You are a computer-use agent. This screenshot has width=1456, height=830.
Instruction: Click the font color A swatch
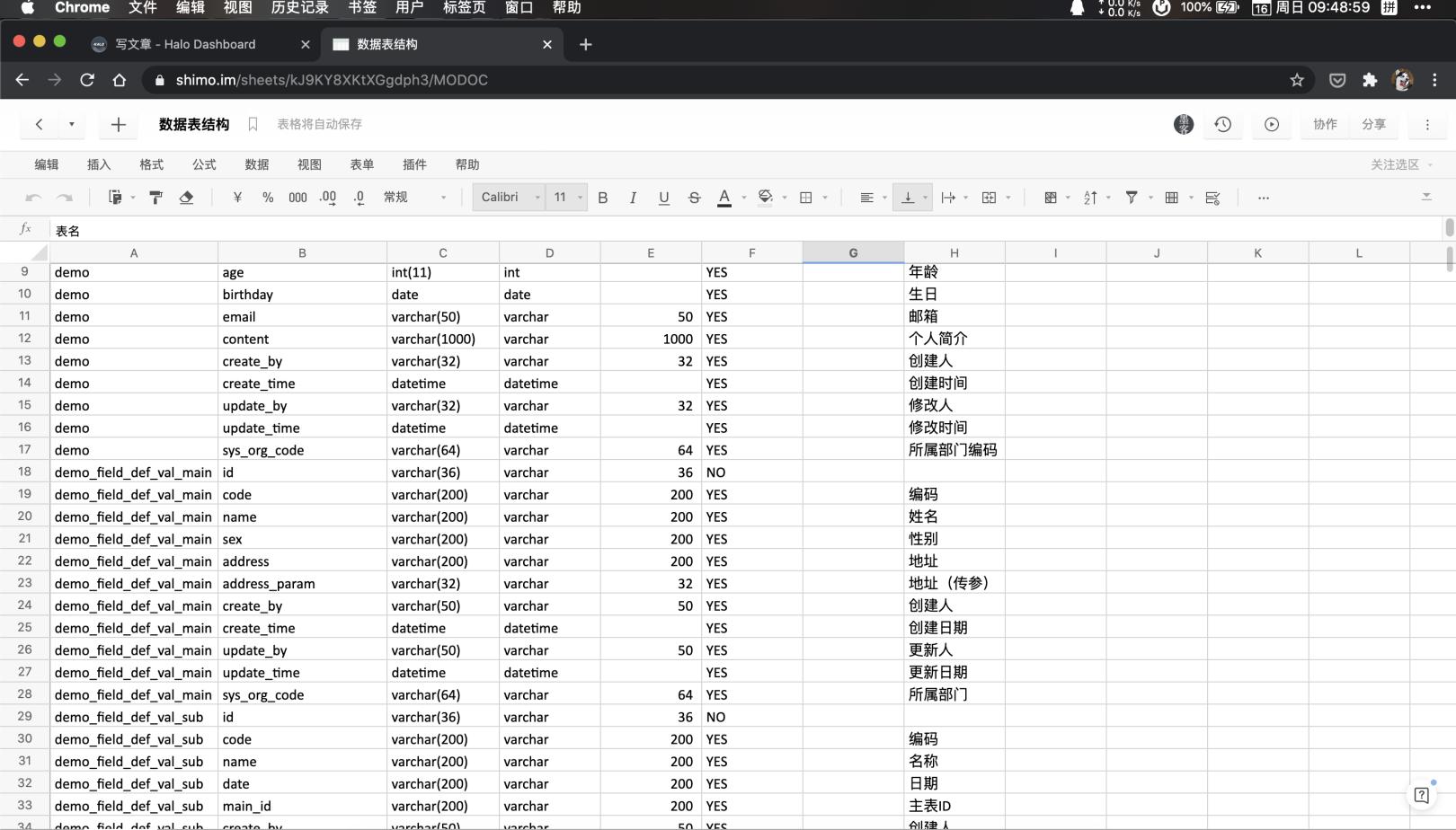coord(724,198)
